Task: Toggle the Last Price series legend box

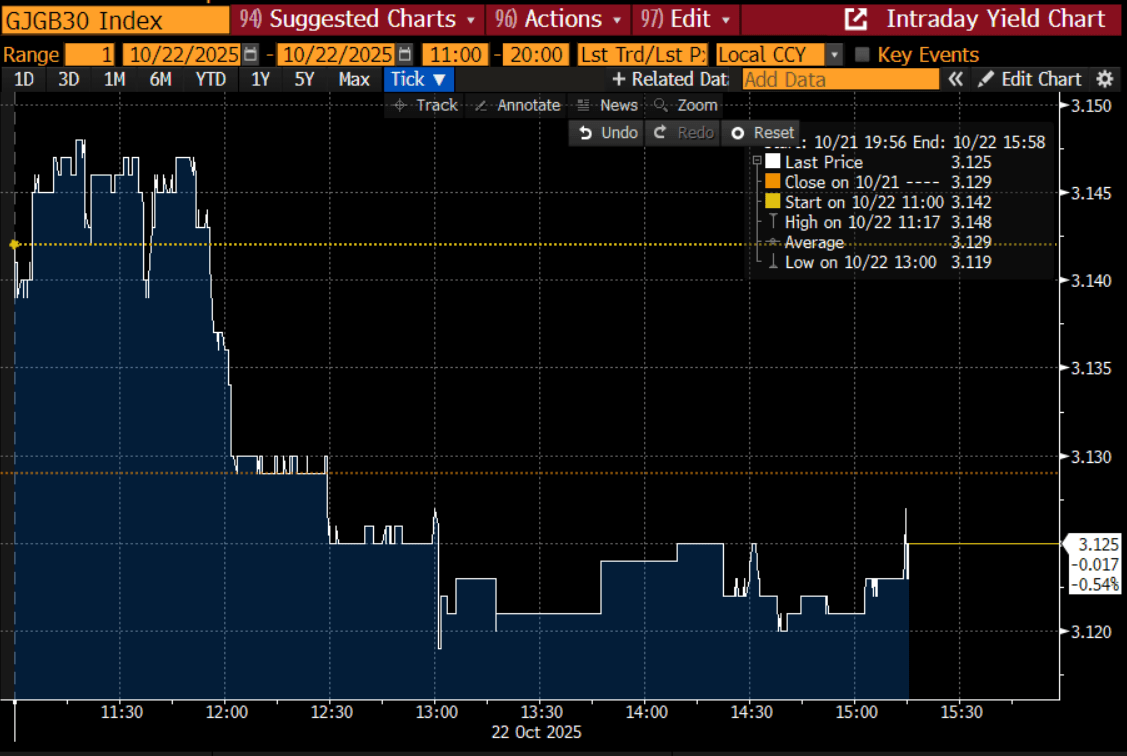Action: [772, 162]
